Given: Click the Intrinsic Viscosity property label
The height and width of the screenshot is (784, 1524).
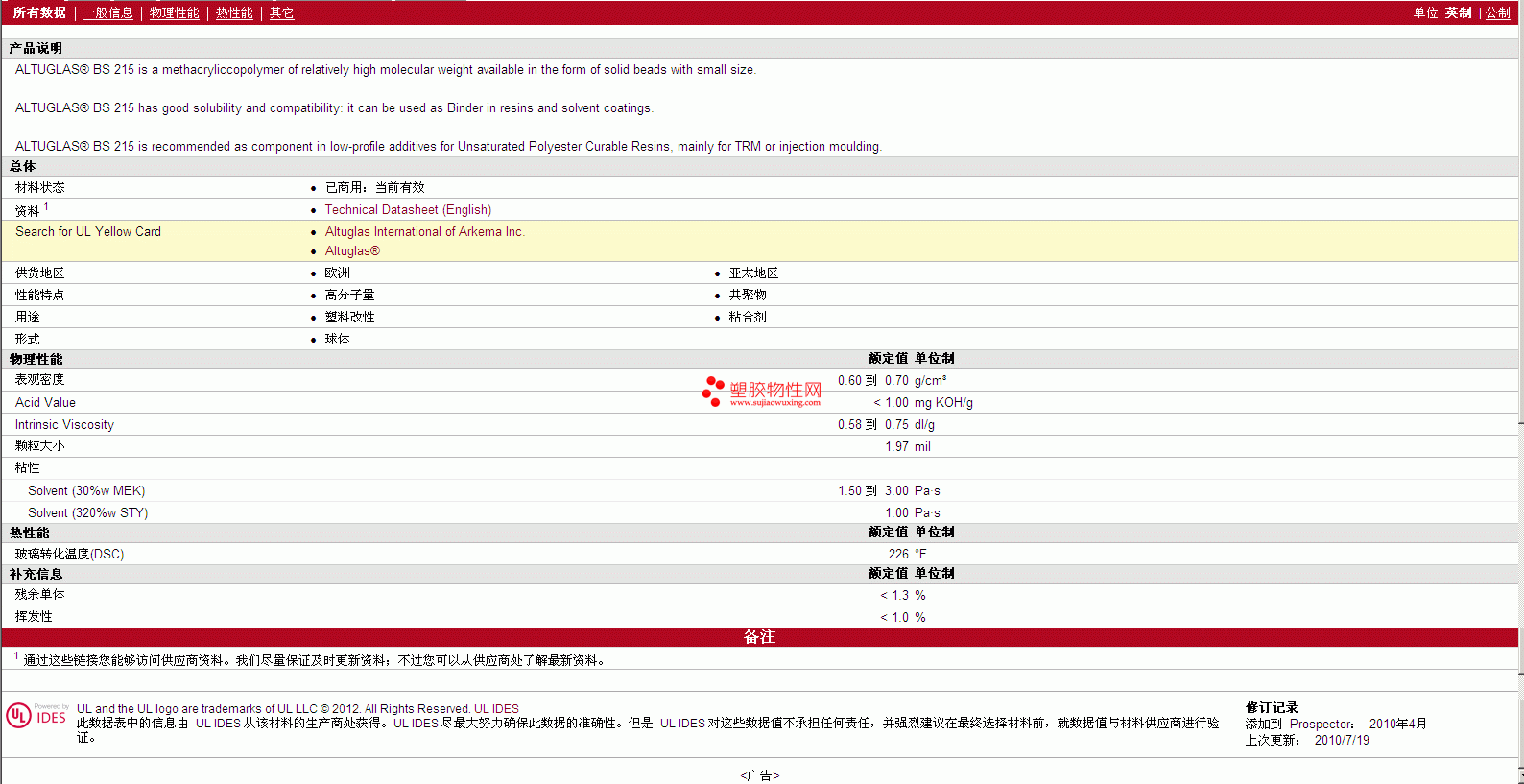Looking at the screenshot, I should click(64, 424).
